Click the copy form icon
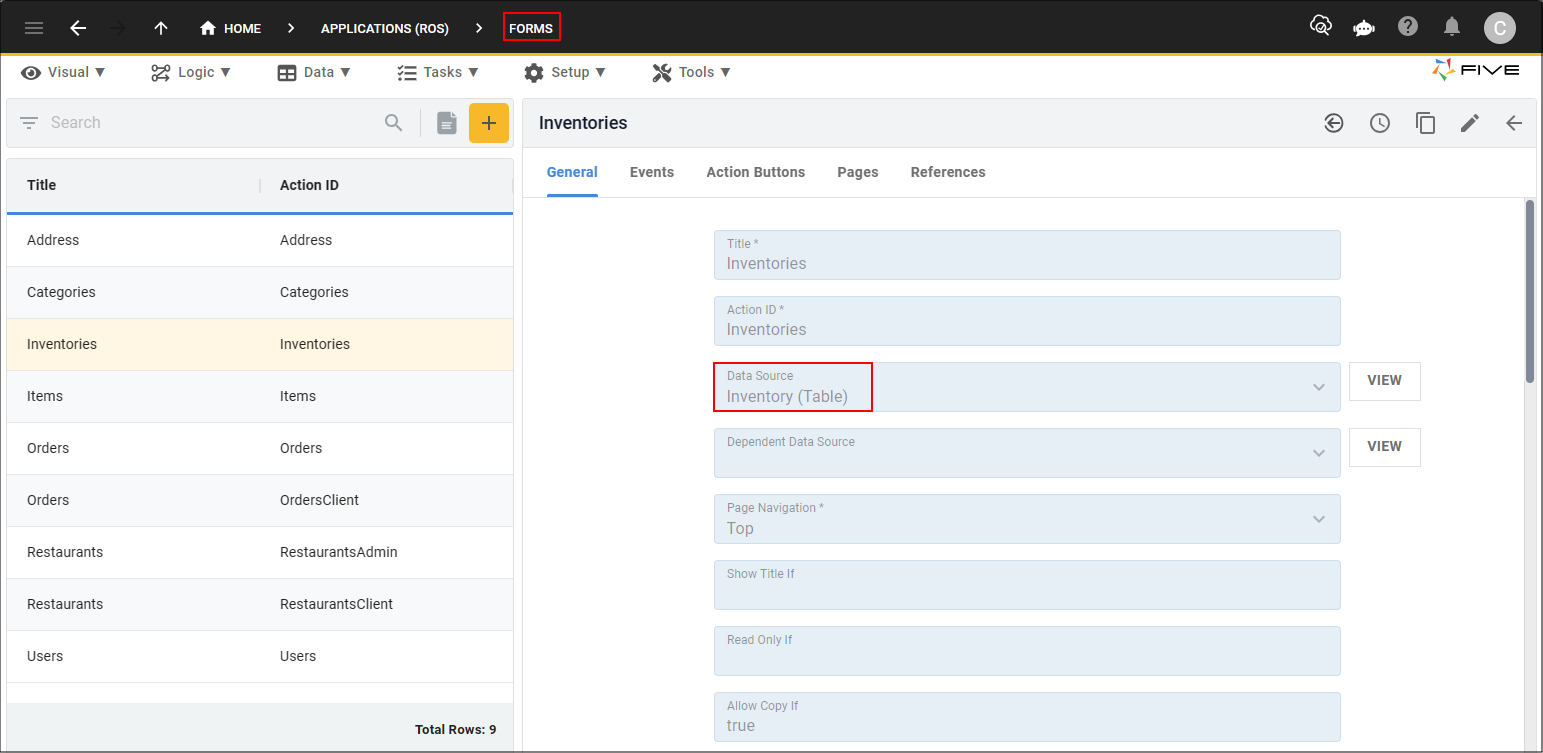 tap(1425, 123)
